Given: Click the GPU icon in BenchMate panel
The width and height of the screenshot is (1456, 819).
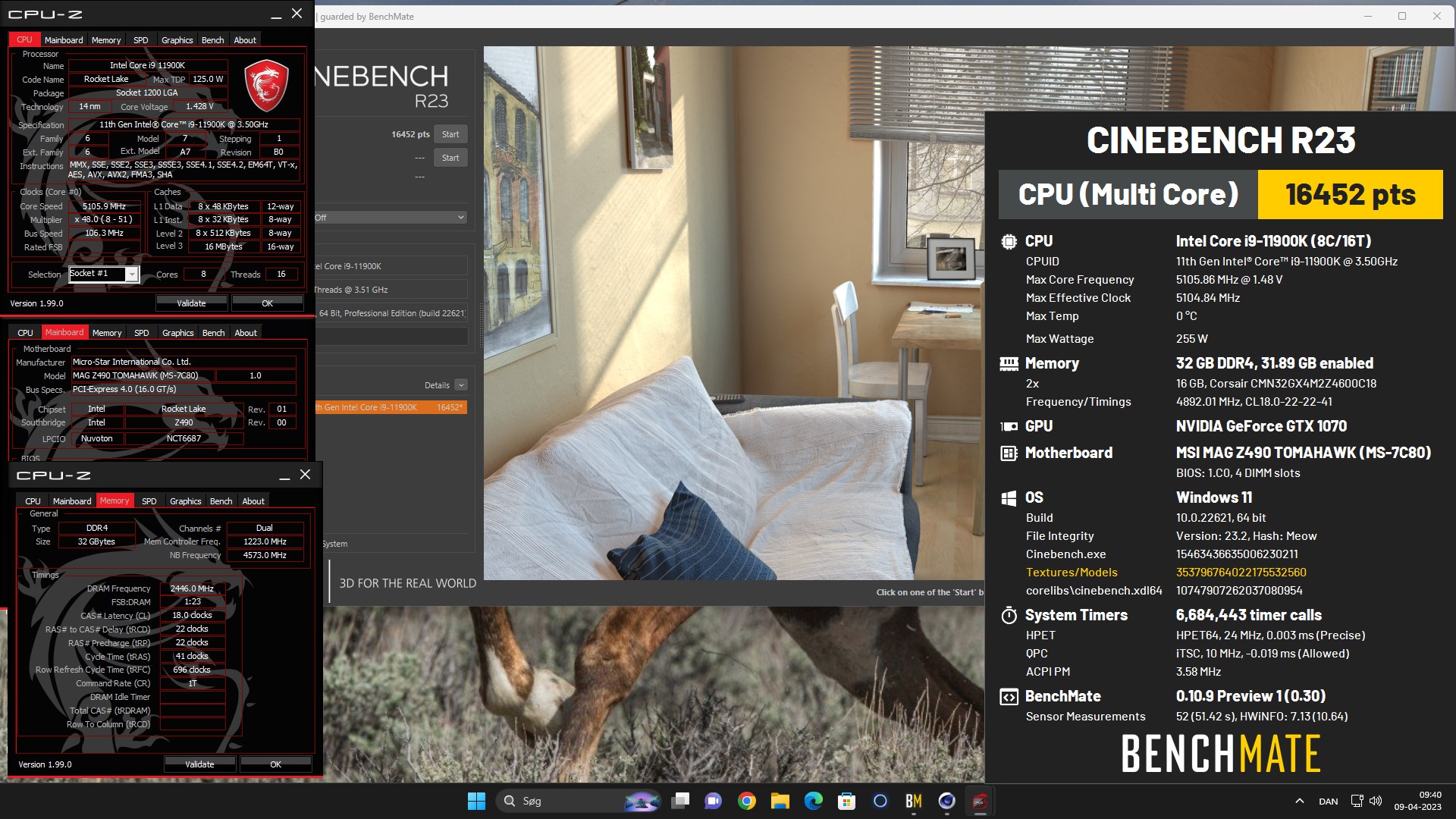Looking at the screenshot, I should pyautogui.click(x=1009, y=426).
